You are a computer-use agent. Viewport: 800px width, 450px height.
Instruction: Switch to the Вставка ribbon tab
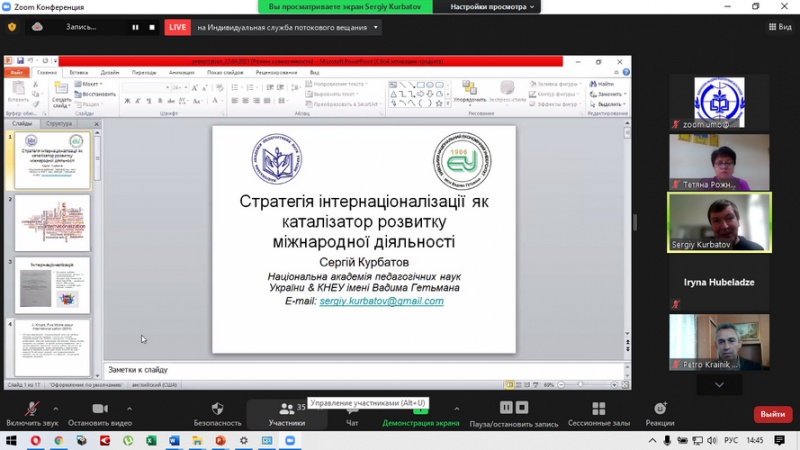pyautogui.click(x=79, y=72)
